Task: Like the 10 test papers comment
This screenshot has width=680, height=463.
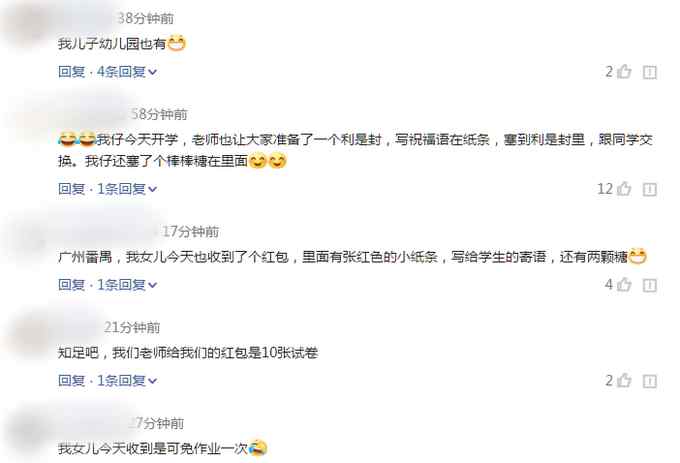Action: [624, 380]
